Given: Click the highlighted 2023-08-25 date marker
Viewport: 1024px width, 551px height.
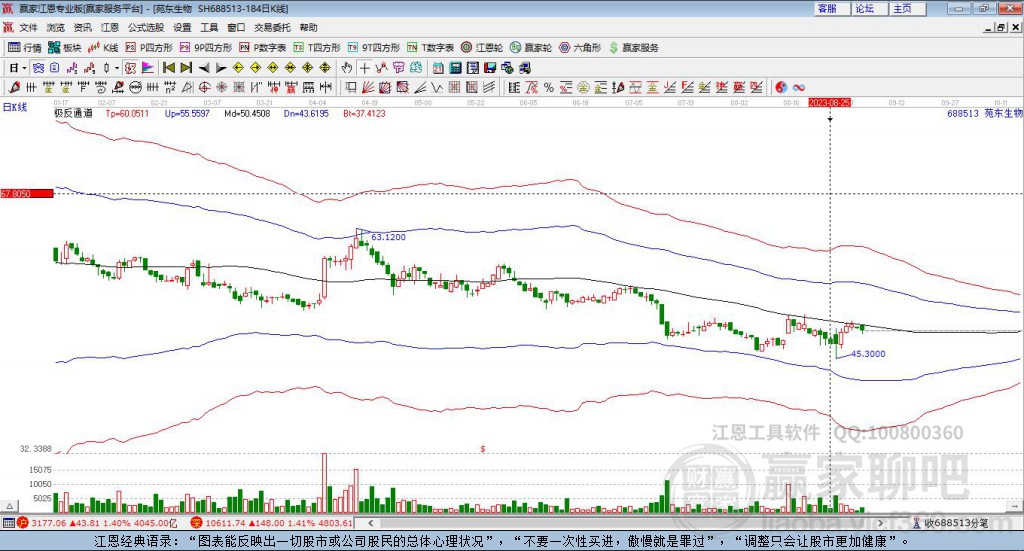Looking at the screenshot, I should pos(829,102).
